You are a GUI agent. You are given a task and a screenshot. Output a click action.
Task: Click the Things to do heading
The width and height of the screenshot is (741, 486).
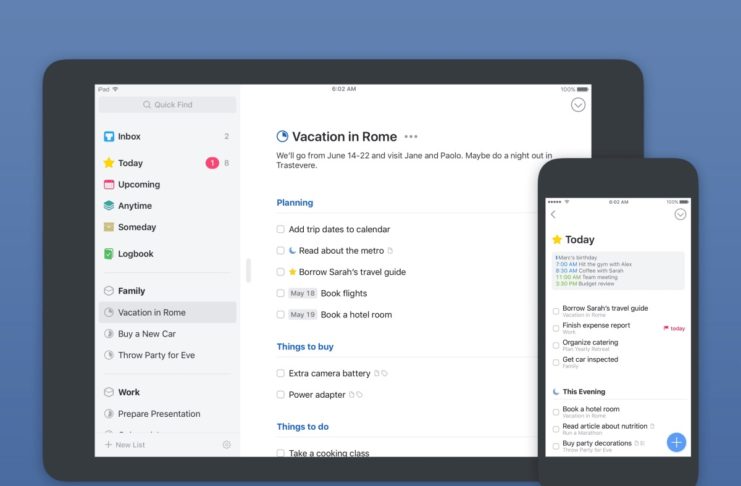[x=302, y=426]
